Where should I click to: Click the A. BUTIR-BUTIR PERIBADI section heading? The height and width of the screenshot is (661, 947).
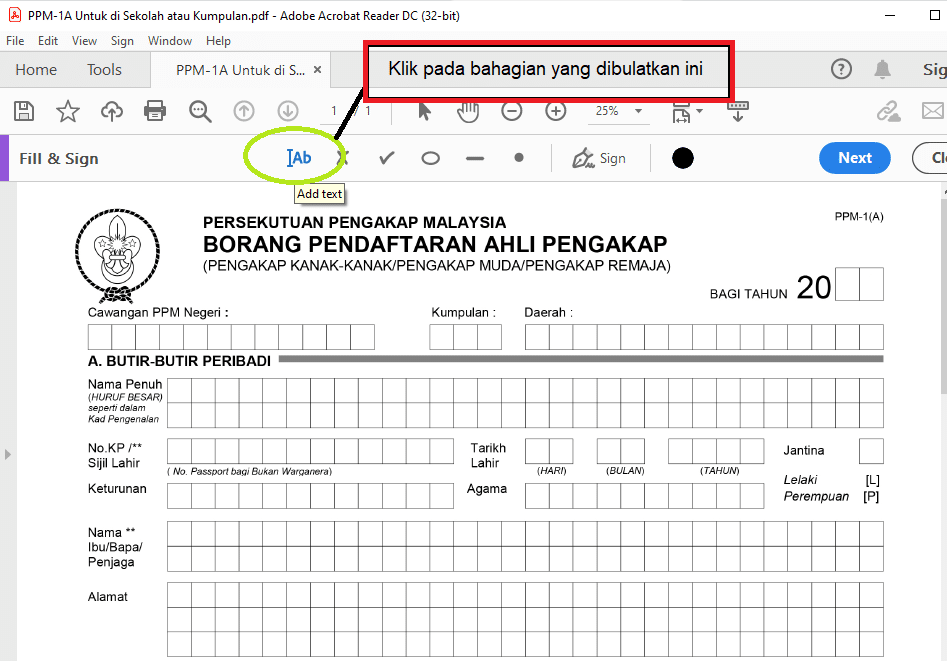pos(179,361)
